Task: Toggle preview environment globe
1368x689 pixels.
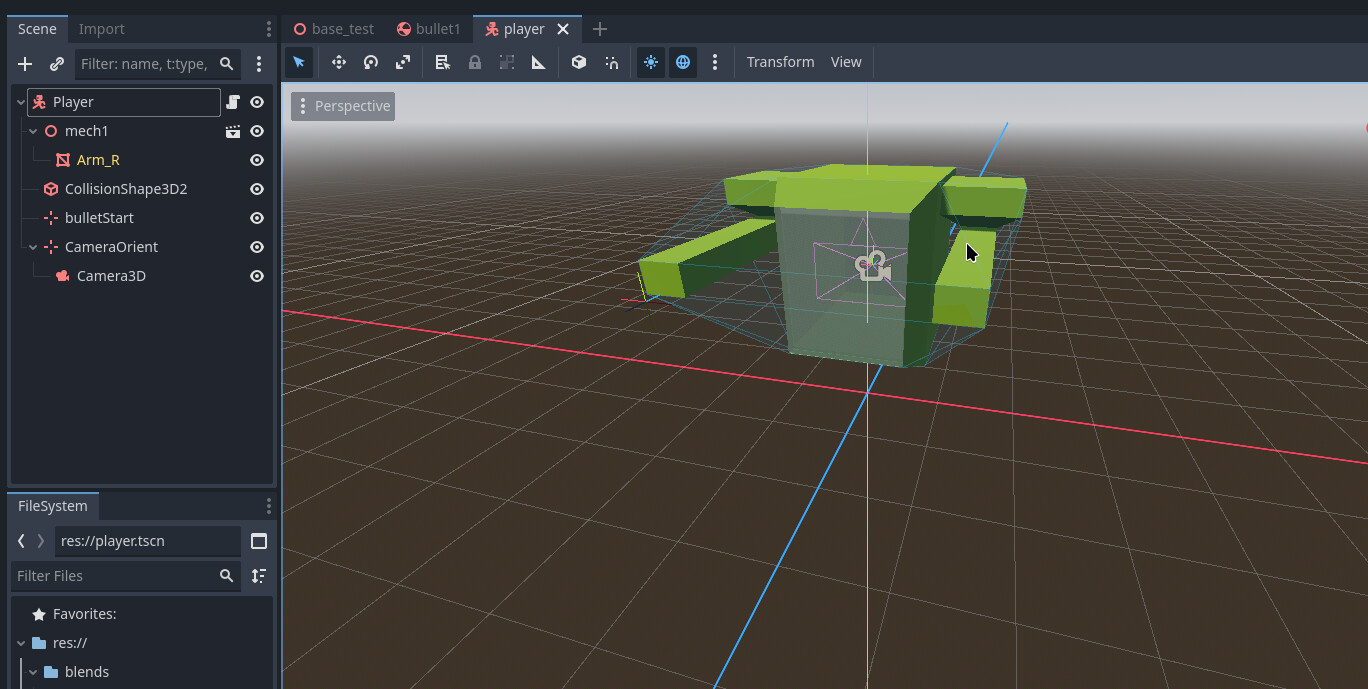Action: (x=683, y=62)
